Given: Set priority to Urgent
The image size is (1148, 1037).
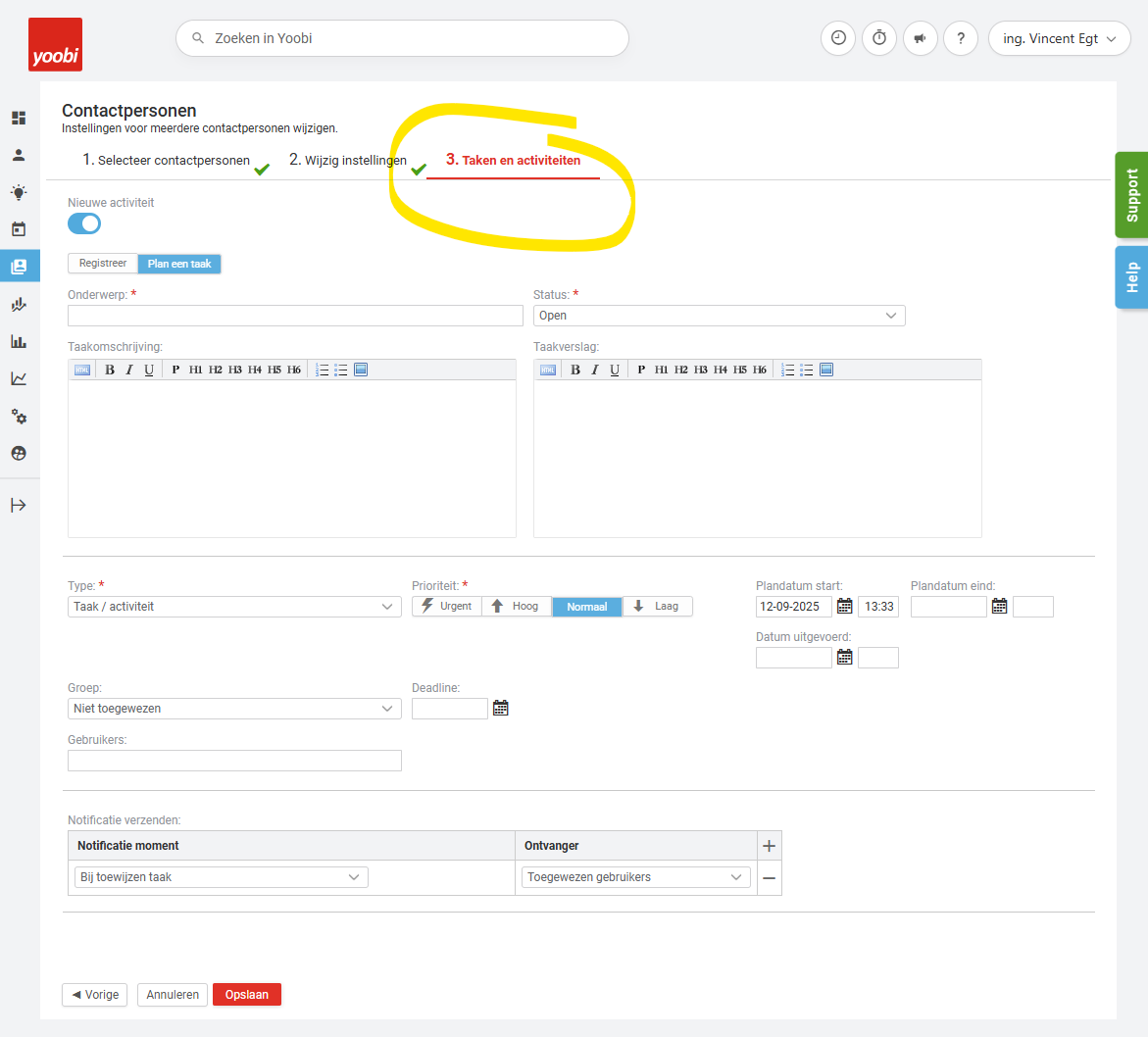Looking at the screenshot, I should coord(446,607).
